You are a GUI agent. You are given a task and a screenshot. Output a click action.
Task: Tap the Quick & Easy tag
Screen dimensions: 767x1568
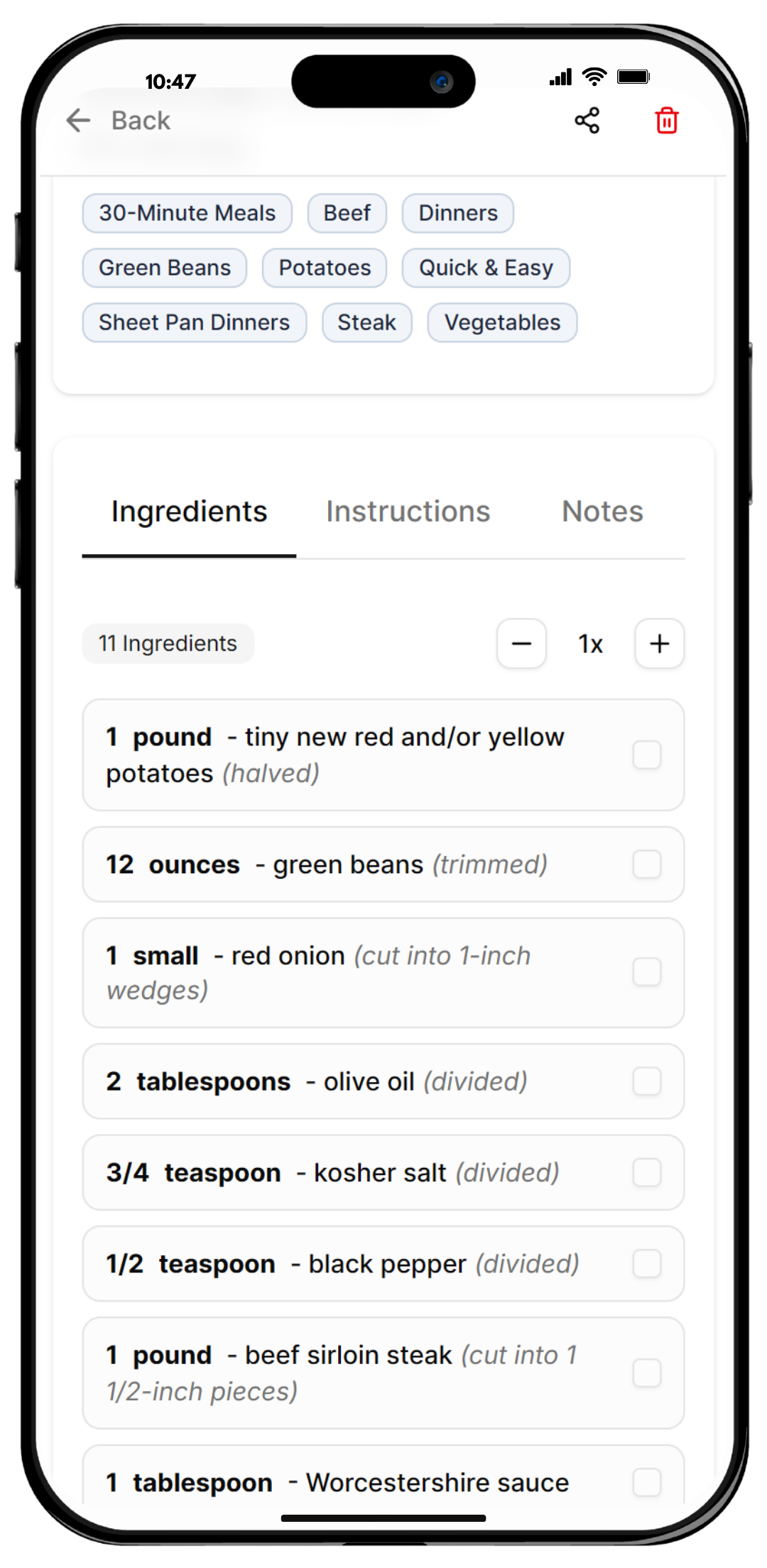486,268
